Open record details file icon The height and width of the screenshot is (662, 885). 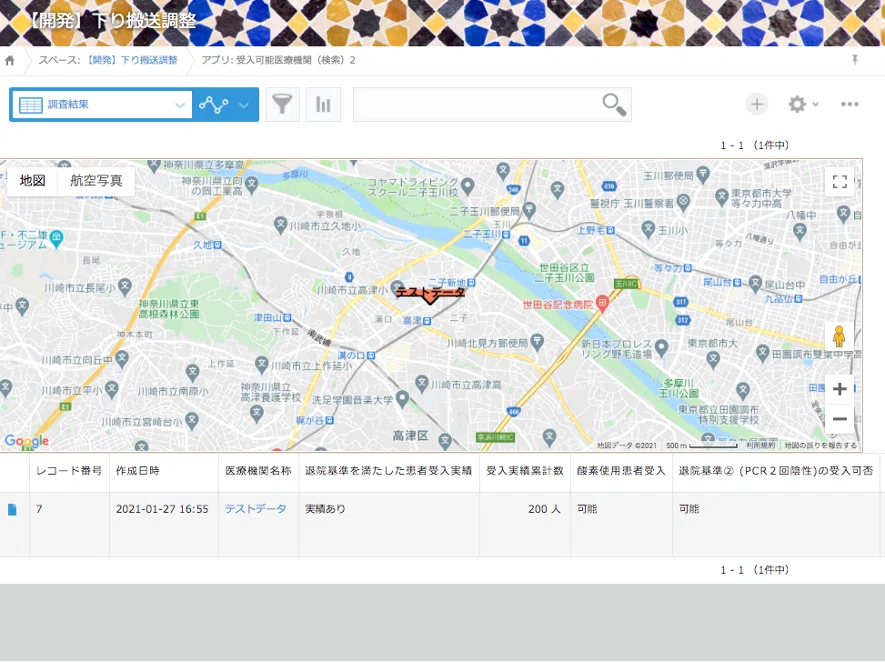pos(13,509)
